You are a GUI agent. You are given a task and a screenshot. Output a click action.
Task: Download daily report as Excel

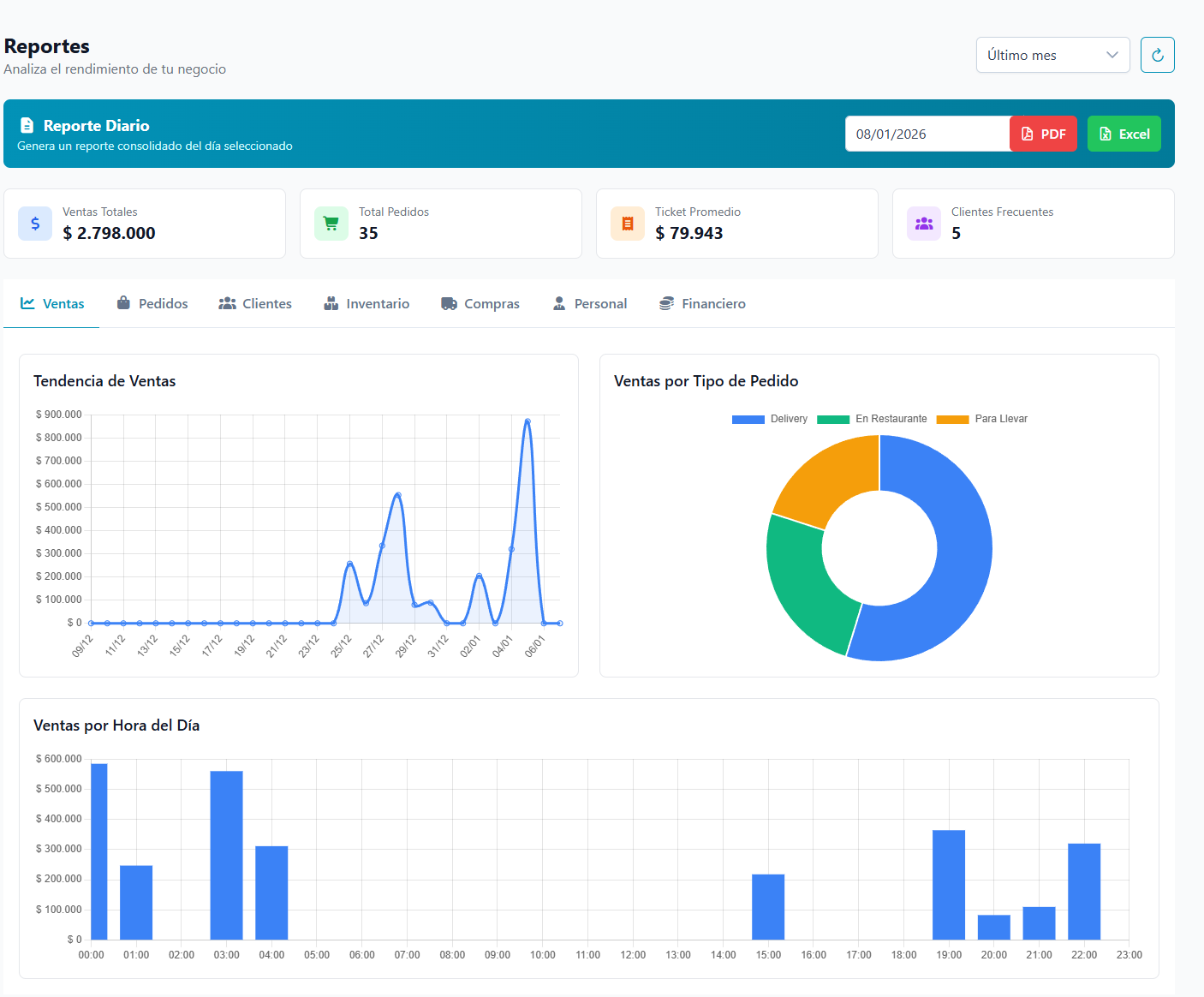point(1124,134)
